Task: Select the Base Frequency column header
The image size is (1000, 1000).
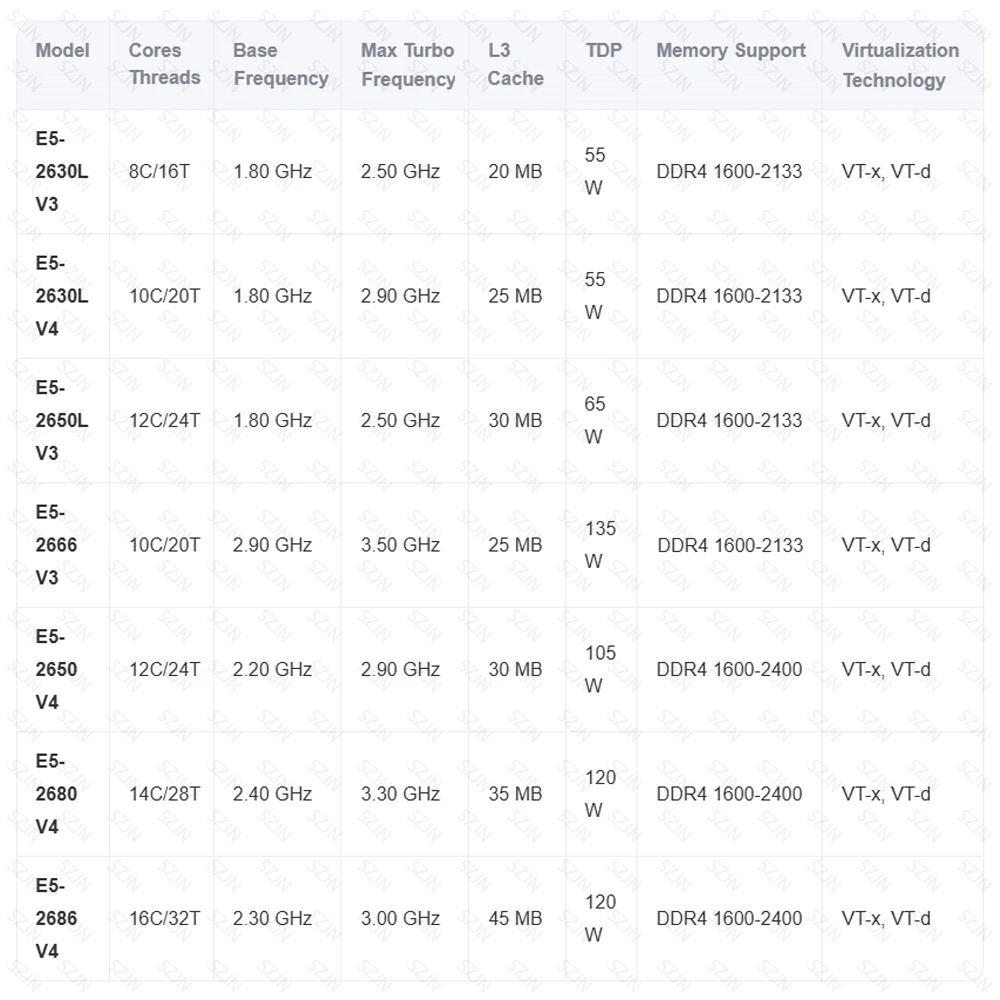Action: pos(280,64)
